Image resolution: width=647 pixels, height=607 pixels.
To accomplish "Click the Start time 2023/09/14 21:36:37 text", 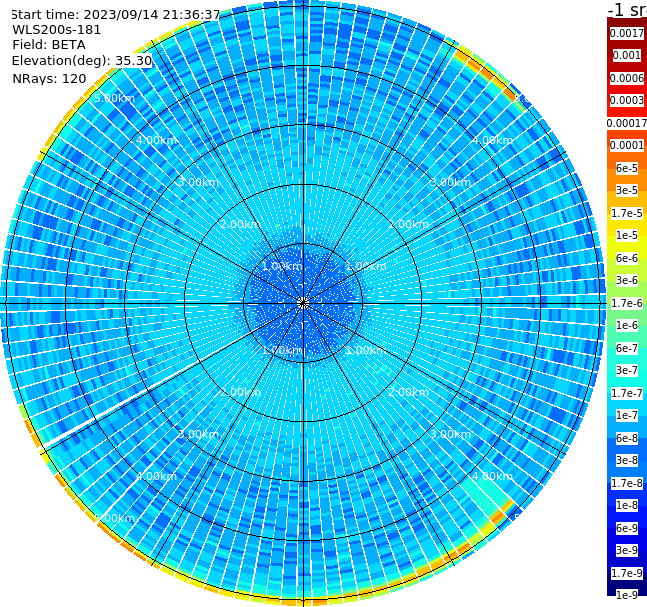I will pos(115,15).
